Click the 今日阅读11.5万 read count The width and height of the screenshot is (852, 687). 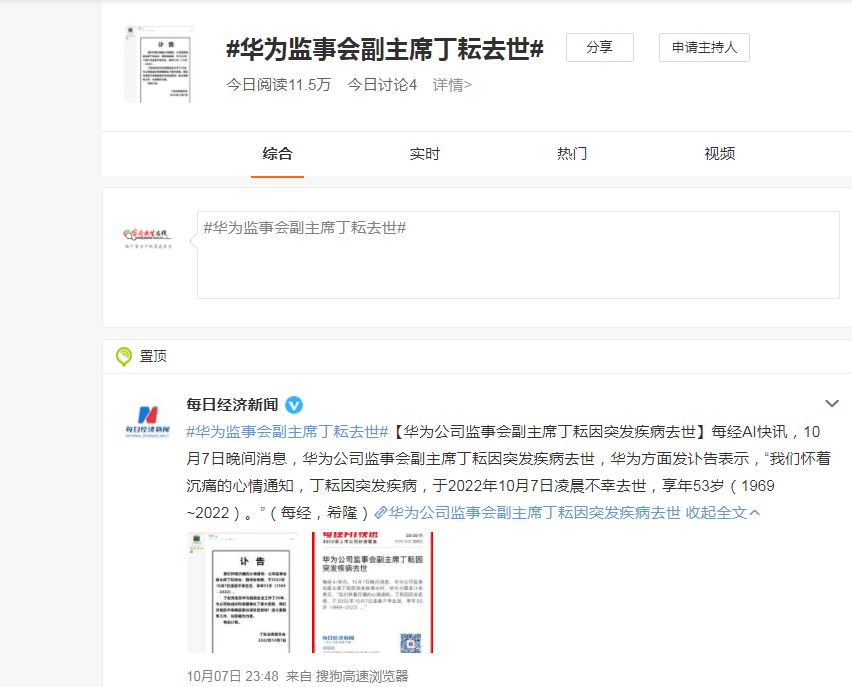279,85
